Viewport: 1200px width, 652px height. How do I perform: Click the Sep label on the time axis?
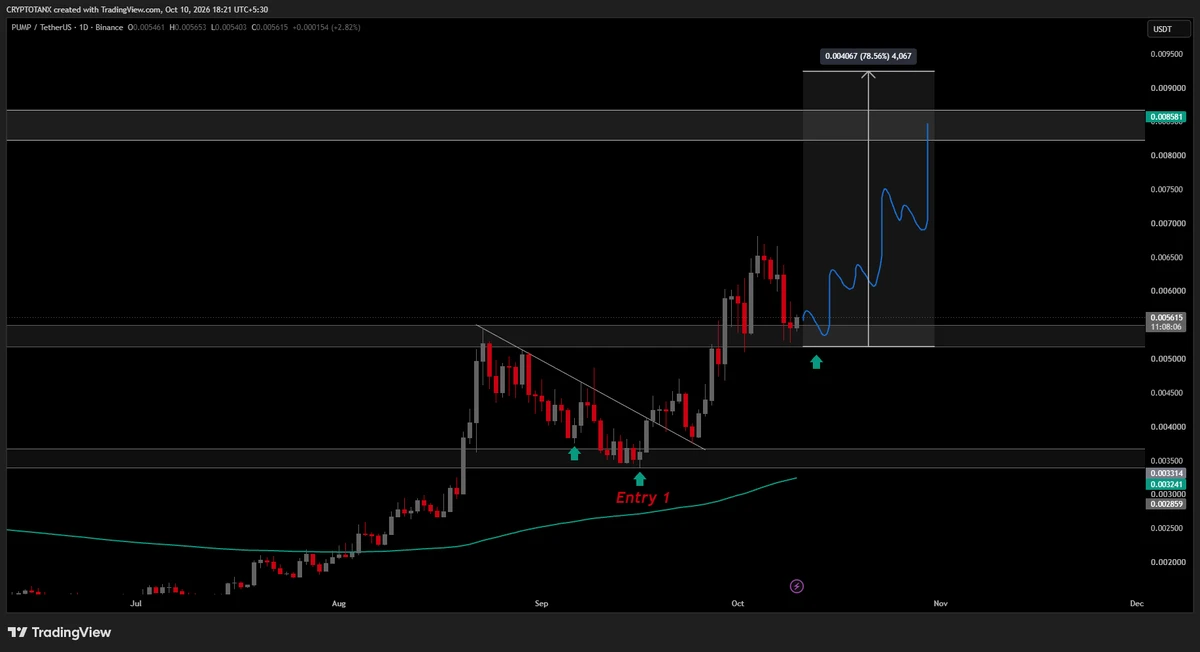coord(541,604)
